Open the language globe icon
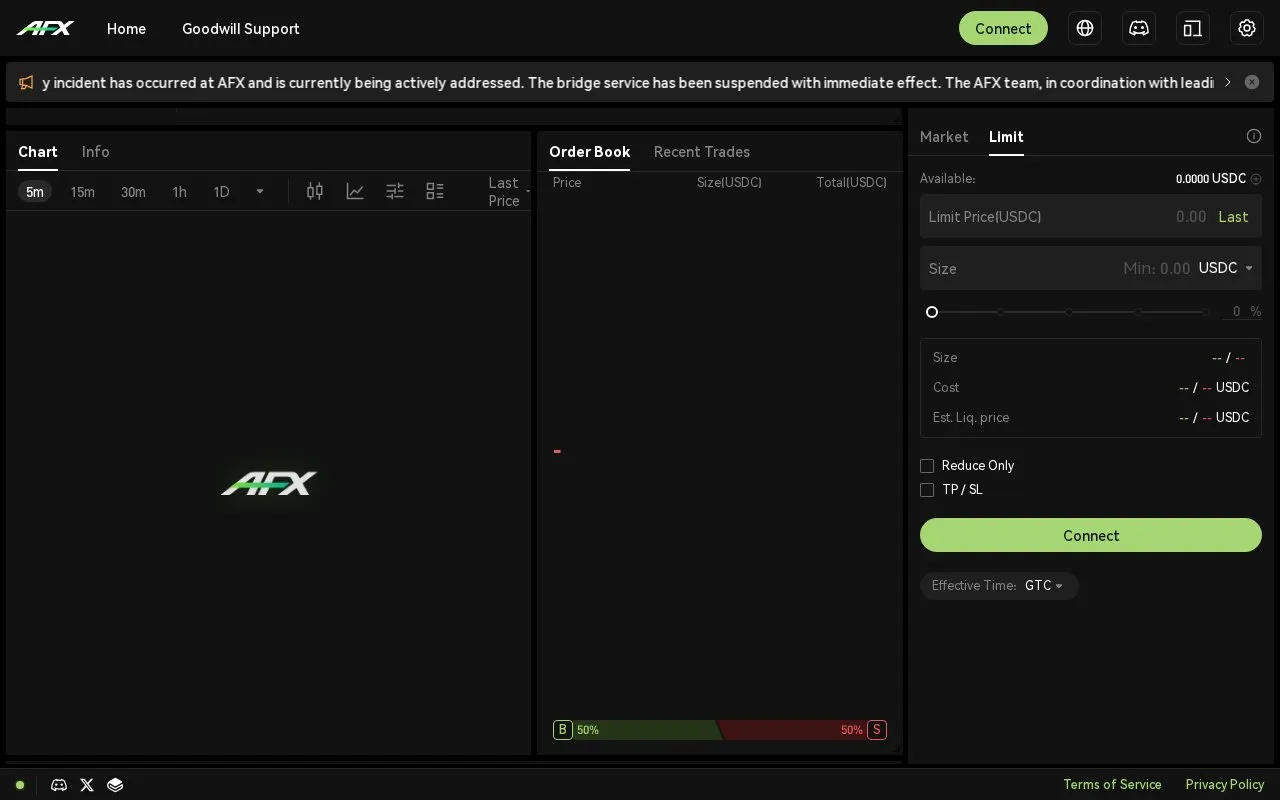Screen dimensions: 1280x800 [1085, 28]
